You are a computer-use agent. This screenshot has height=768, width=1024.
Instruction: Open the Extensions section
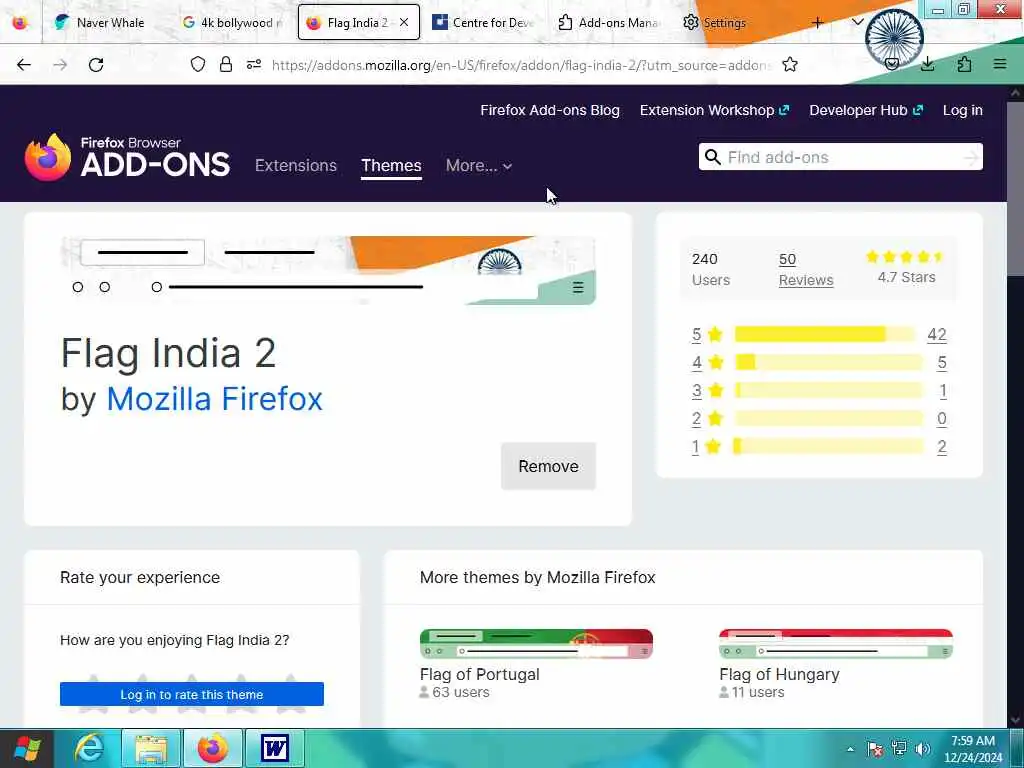(296, 165)
